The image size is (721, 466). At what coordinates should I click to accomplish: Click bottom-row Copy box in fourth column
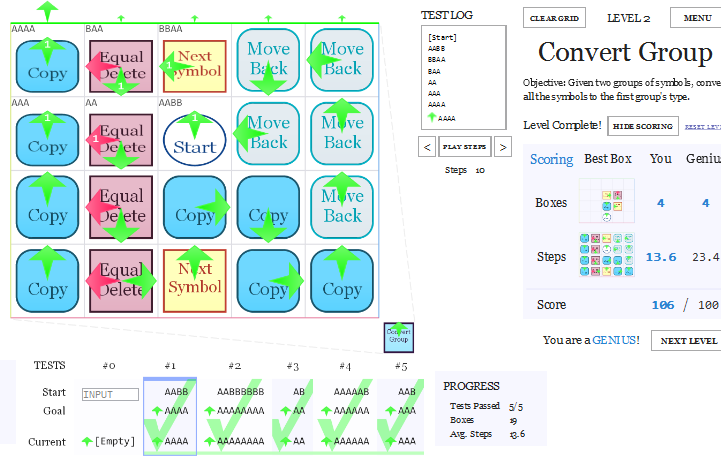tap(268, 281)
